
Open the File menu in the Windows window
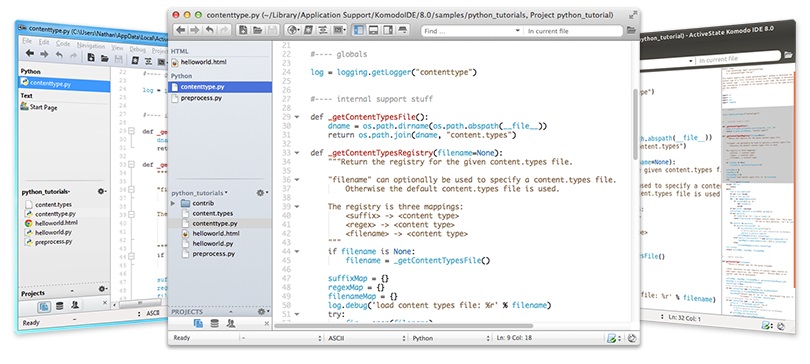(x=27, y=41)
